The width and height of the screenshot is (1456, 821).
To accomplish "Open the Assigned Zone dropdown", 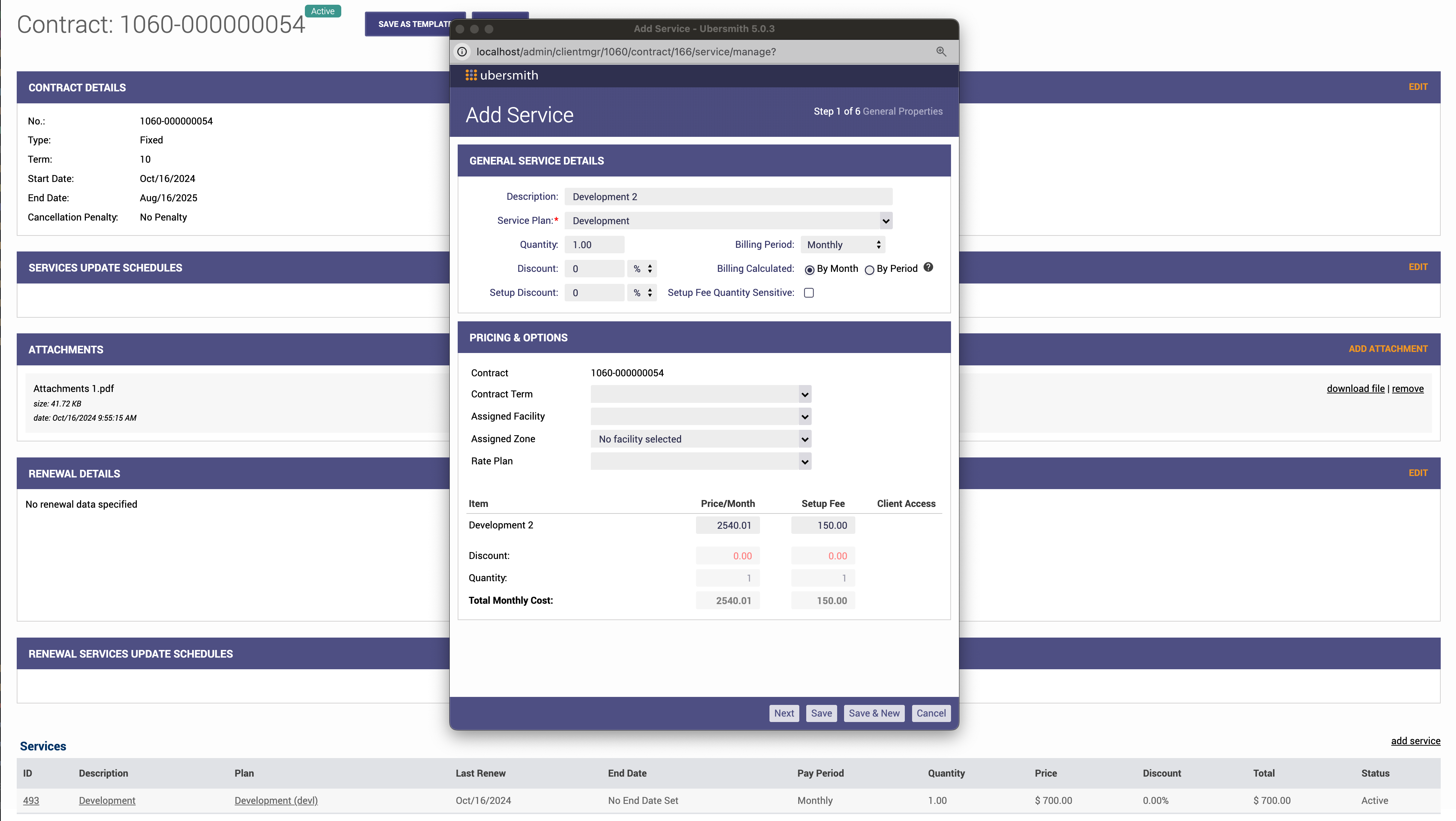I will 700,439.
